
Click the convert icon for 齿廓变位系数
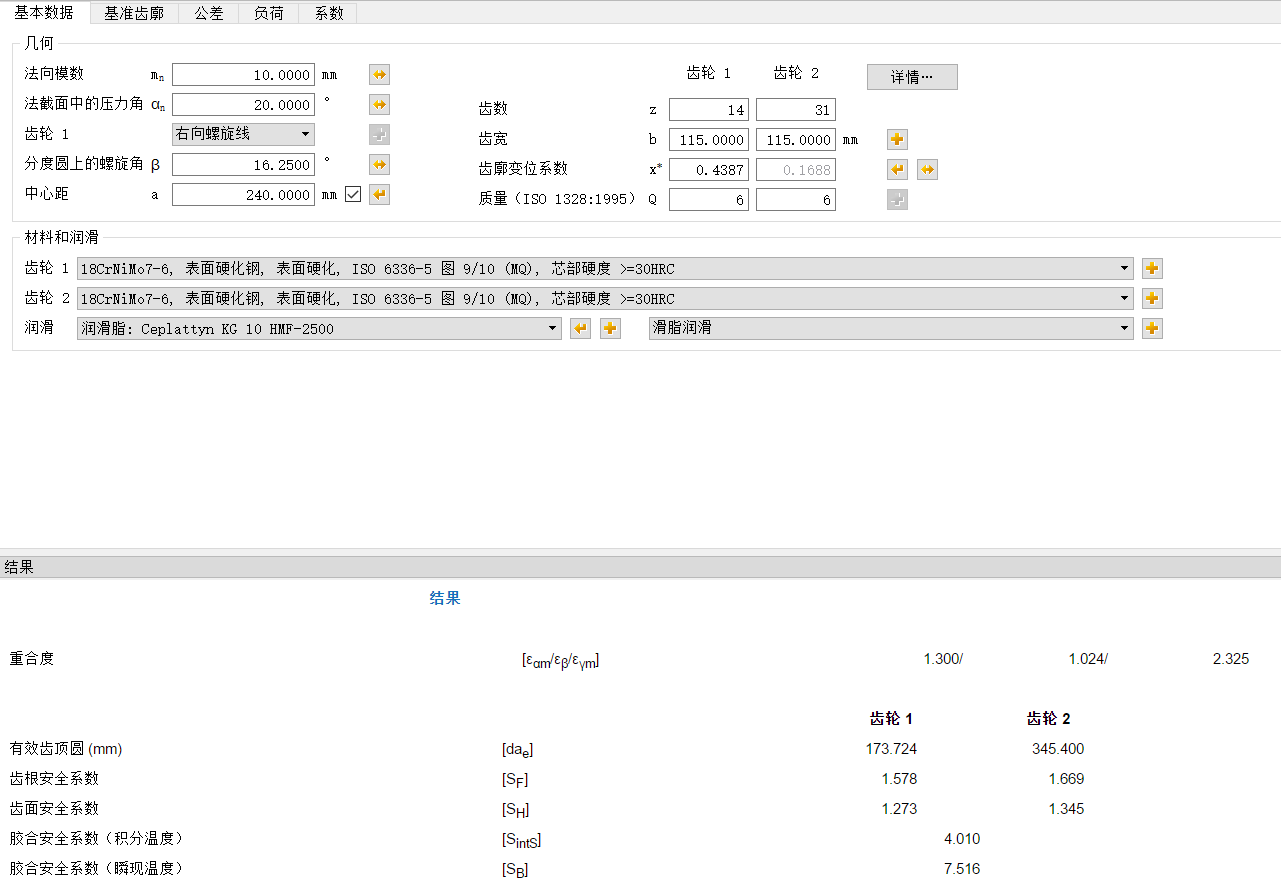point(927,170)
